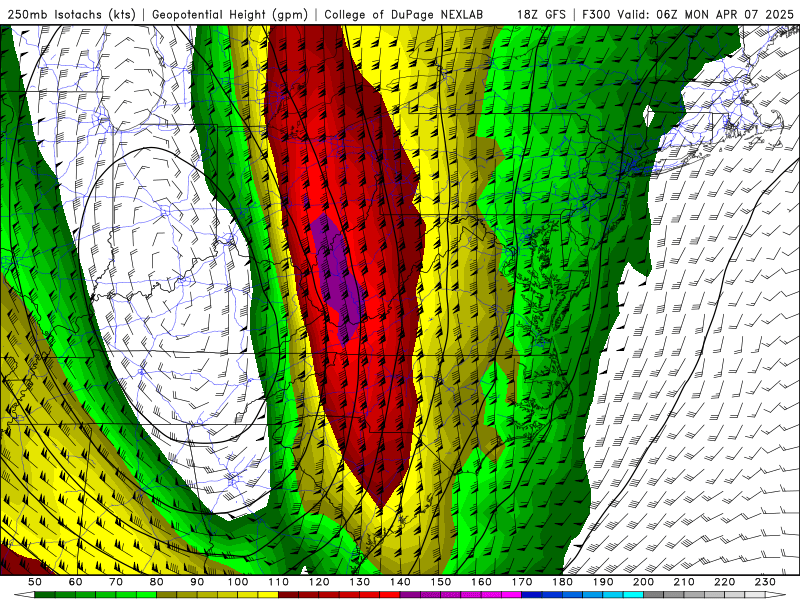Click the 200 label on the color scale
Screen dimensions: 800x600
(643, 582)
